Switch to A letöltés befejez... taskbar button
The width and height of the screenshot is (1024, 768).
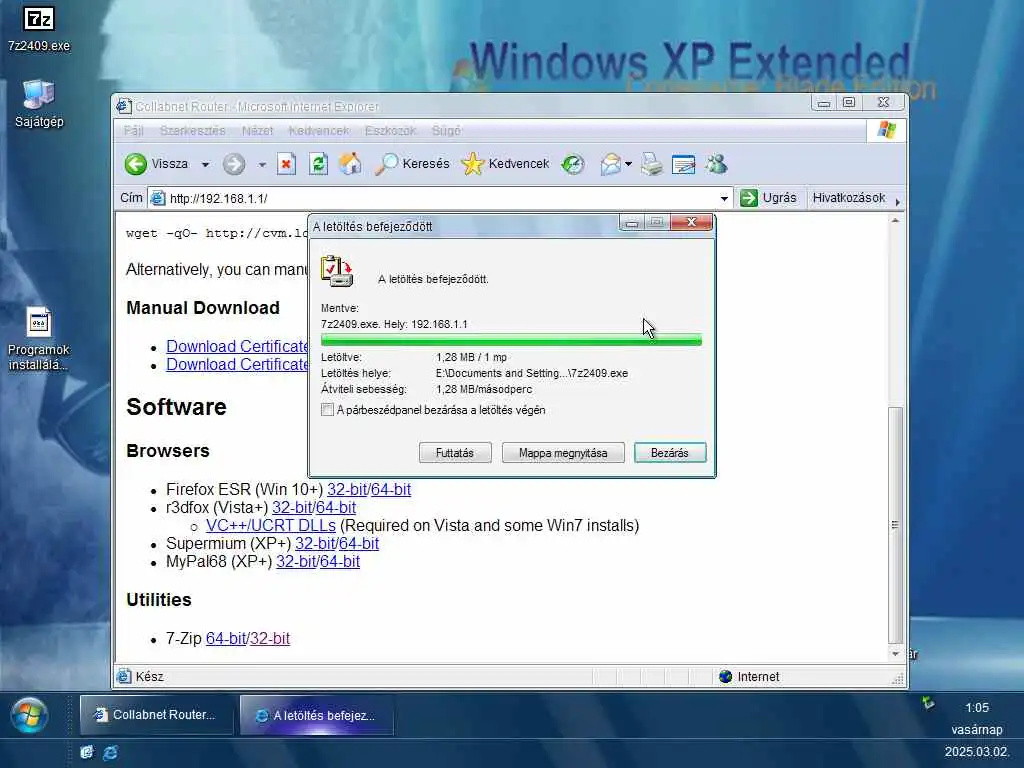click(x=317, y=715)
